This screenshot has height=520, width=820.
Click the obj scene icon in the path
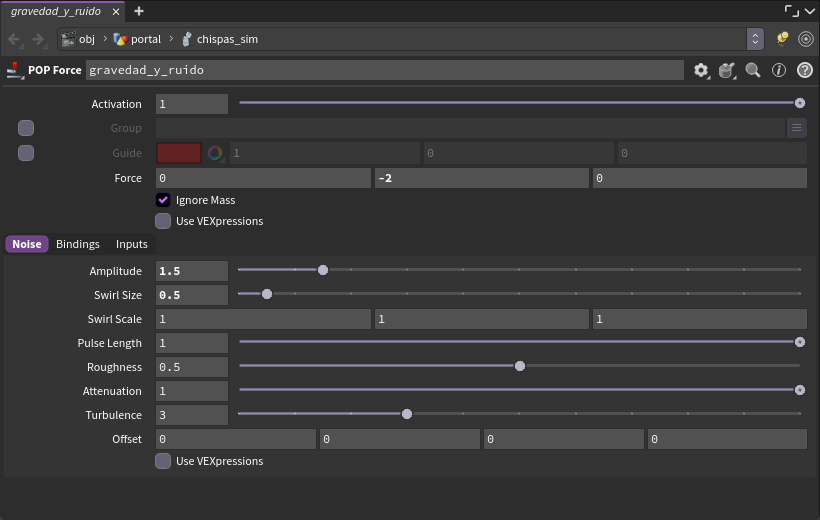pyautogui.click(x=69, y=39)
